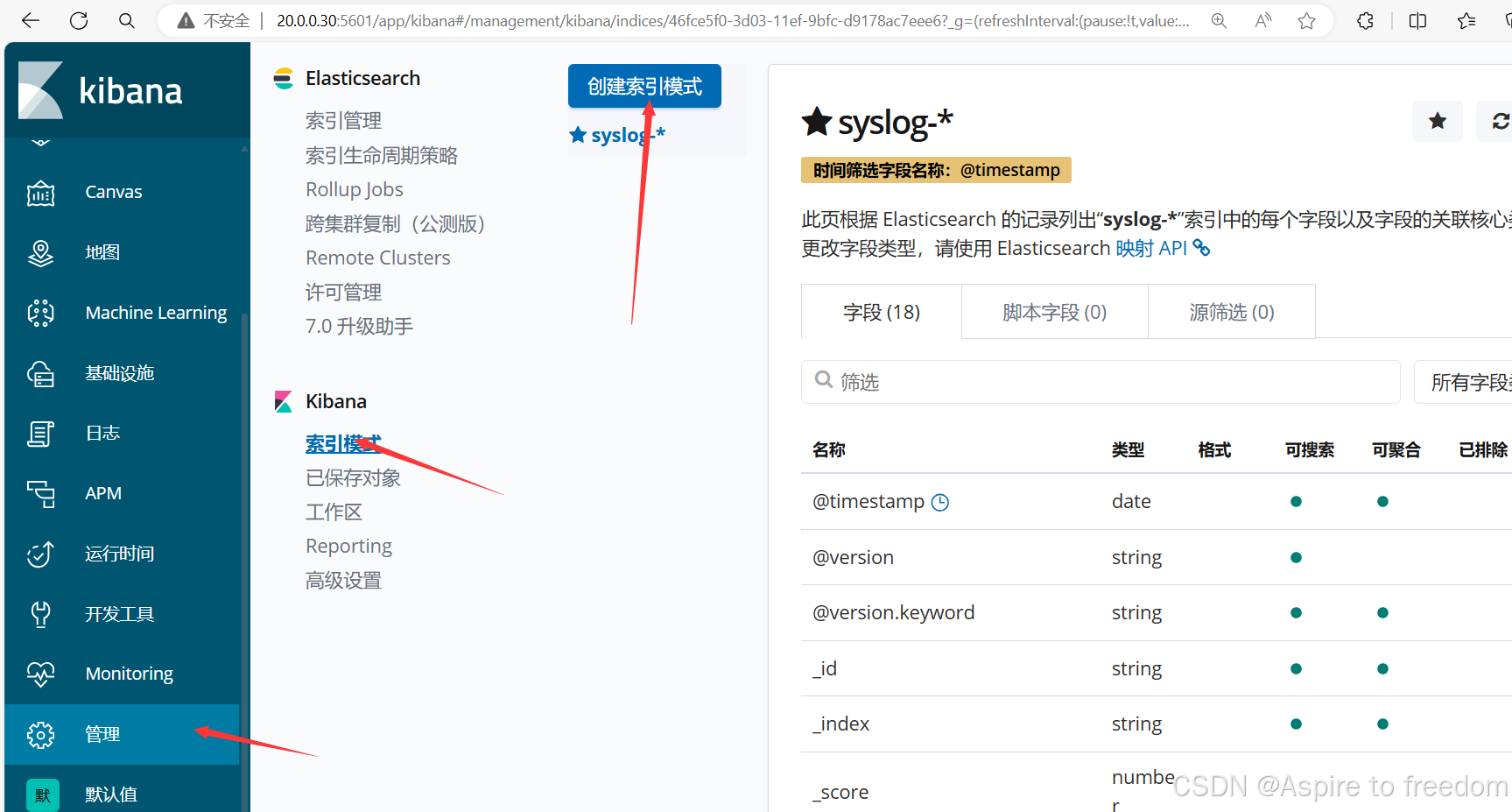1512x812 pixels.
Task: Click 格式 column header
Action: coord(1214,449)
